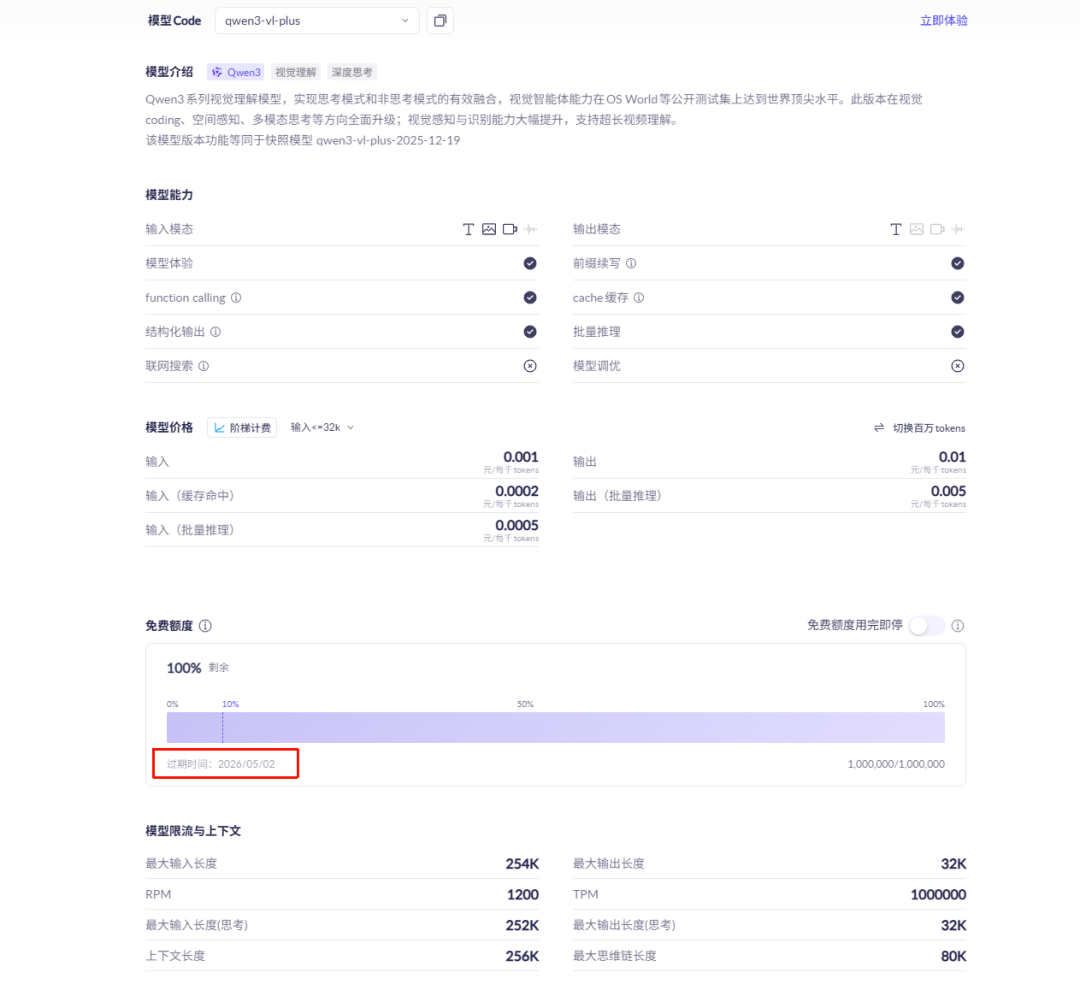Viewport: 1080px width, 996px height.
Task: Click the 联网搜索 unsupported cross icon
Action: click(530, 366)
